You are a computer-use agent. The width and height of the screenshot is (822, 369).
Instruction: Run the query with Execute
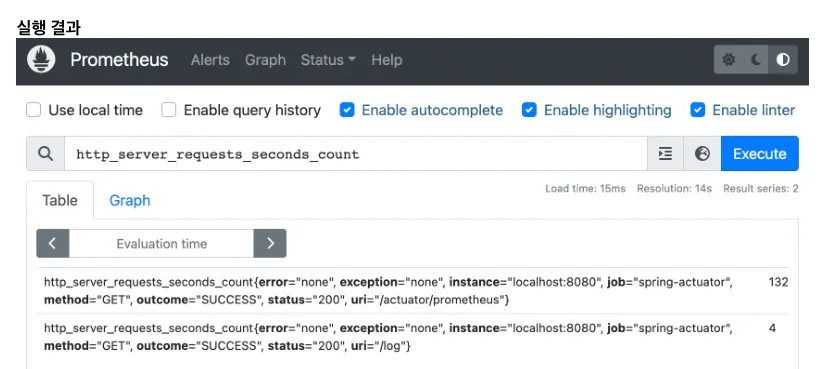click(760, 154)
